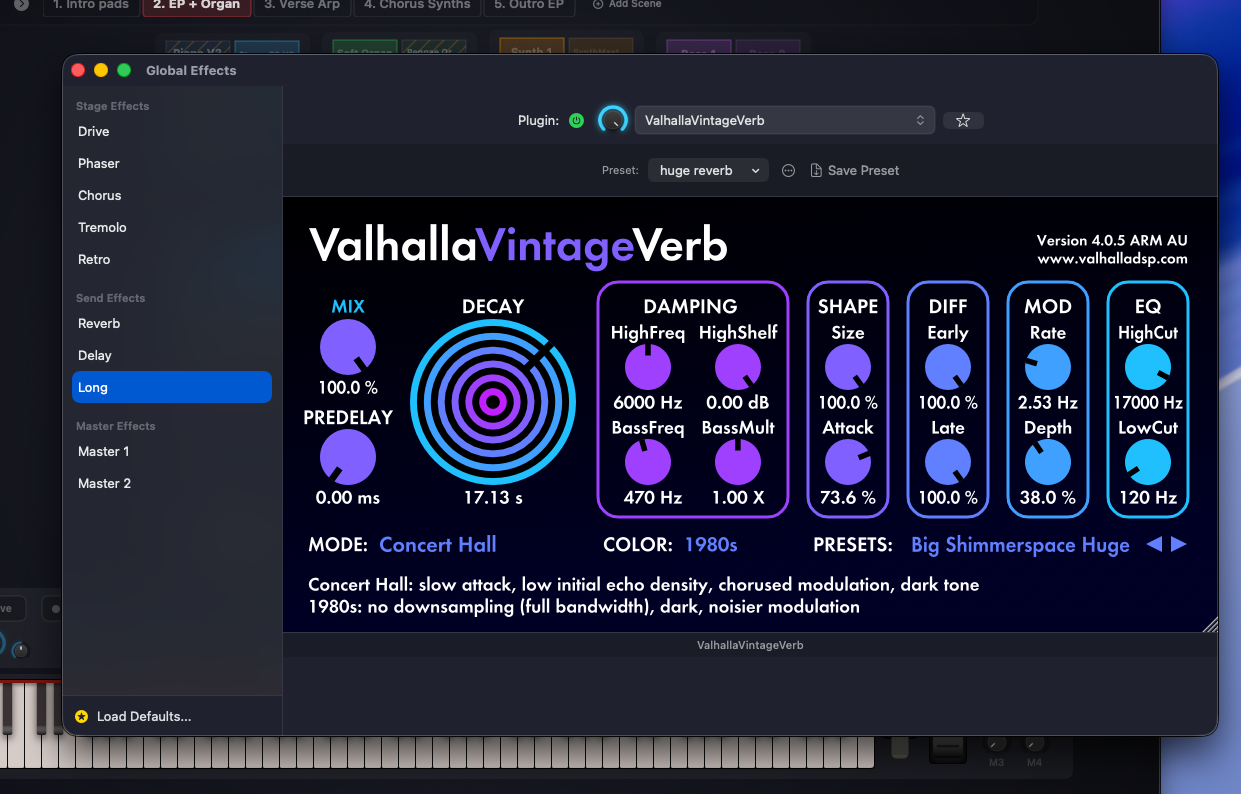Switch to '3. Verse Arp' scene in background window
The image size is (1241, 794).
(x=302, y=5)
